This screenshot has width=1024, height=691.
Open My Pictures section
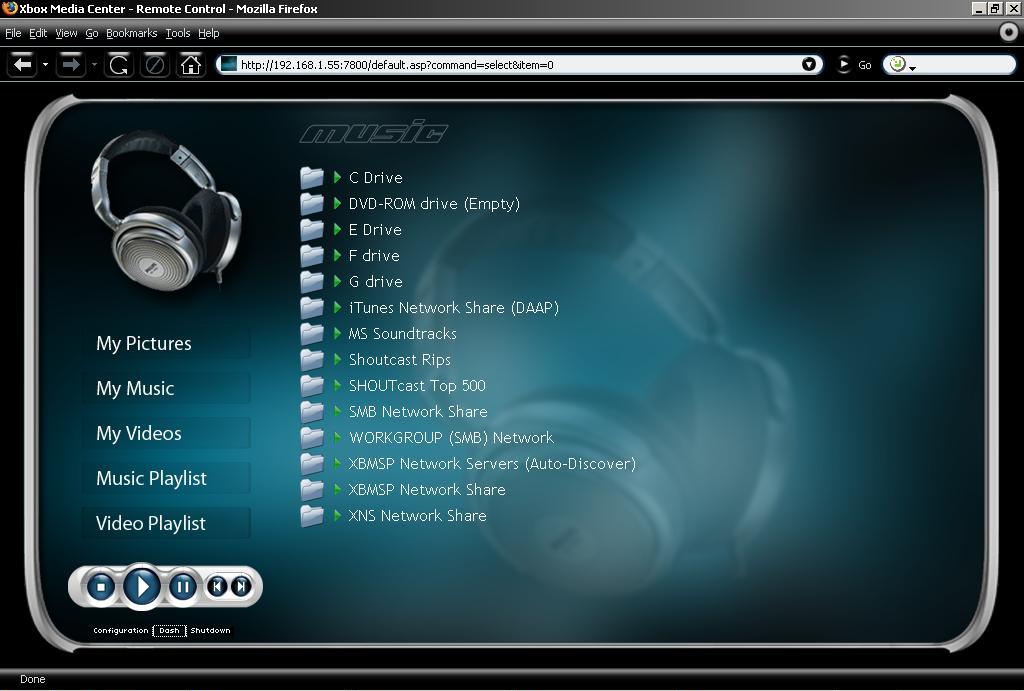tap(167, 343)
